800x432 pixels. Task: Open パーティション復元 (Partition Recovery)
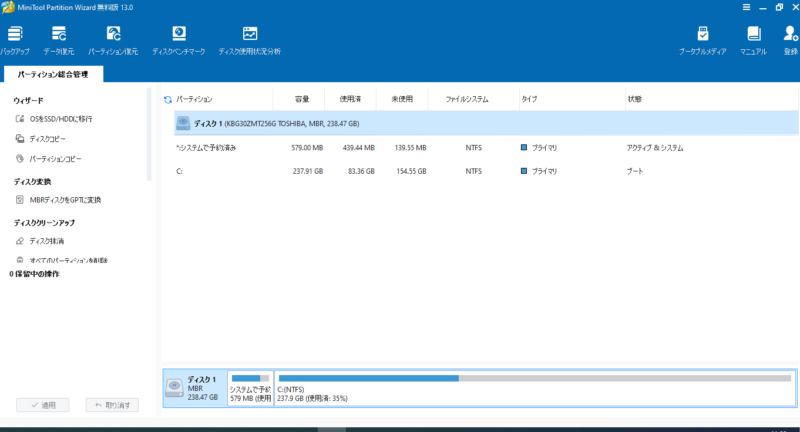(113, 39)
